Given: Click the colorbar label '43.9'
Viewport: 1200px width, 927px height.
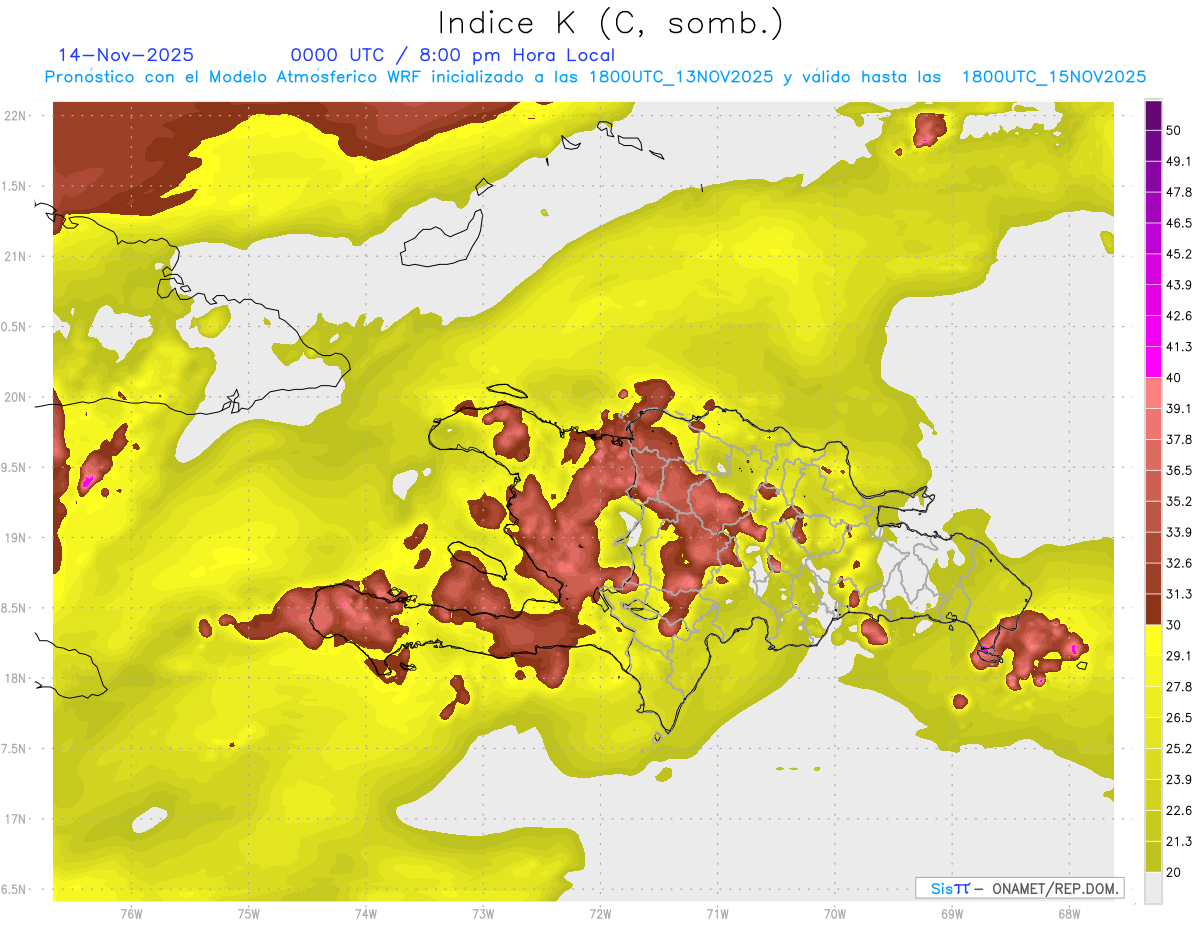Looking at the screenshot, I should pyautogui.click(x=1179, y=285).
